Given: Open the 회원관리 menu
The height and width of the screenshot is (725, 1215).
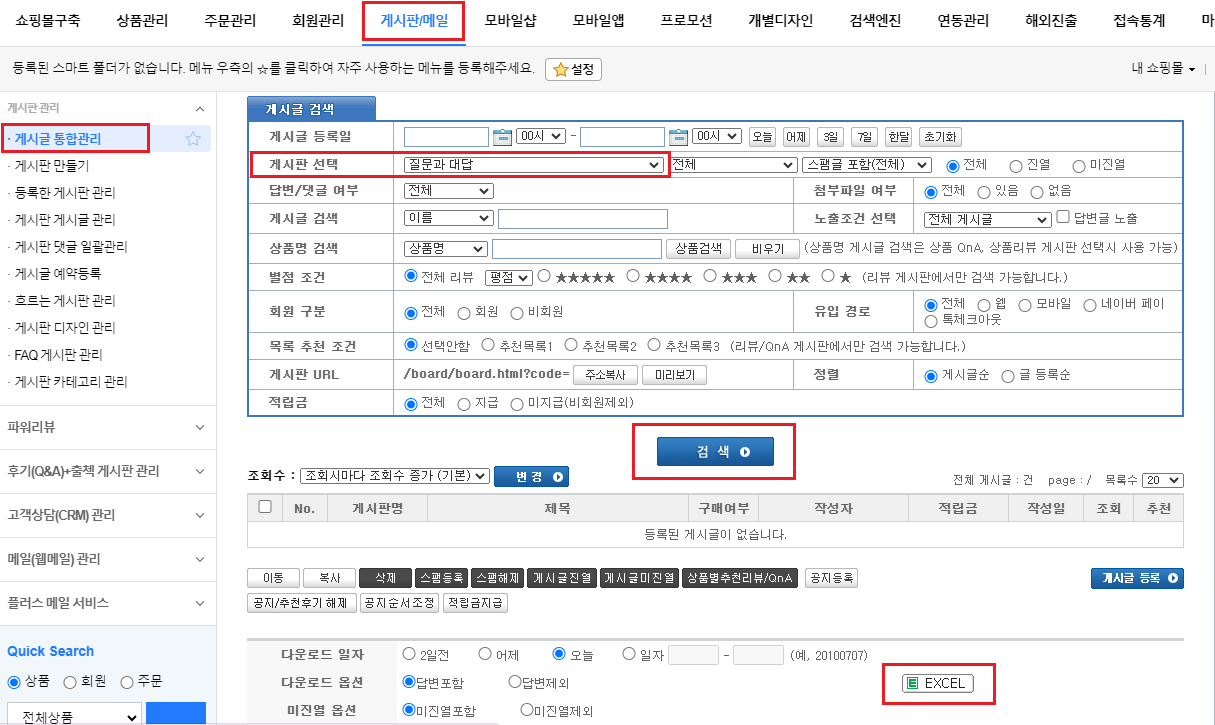Looking at the screenshot, I should coord(318,20).
